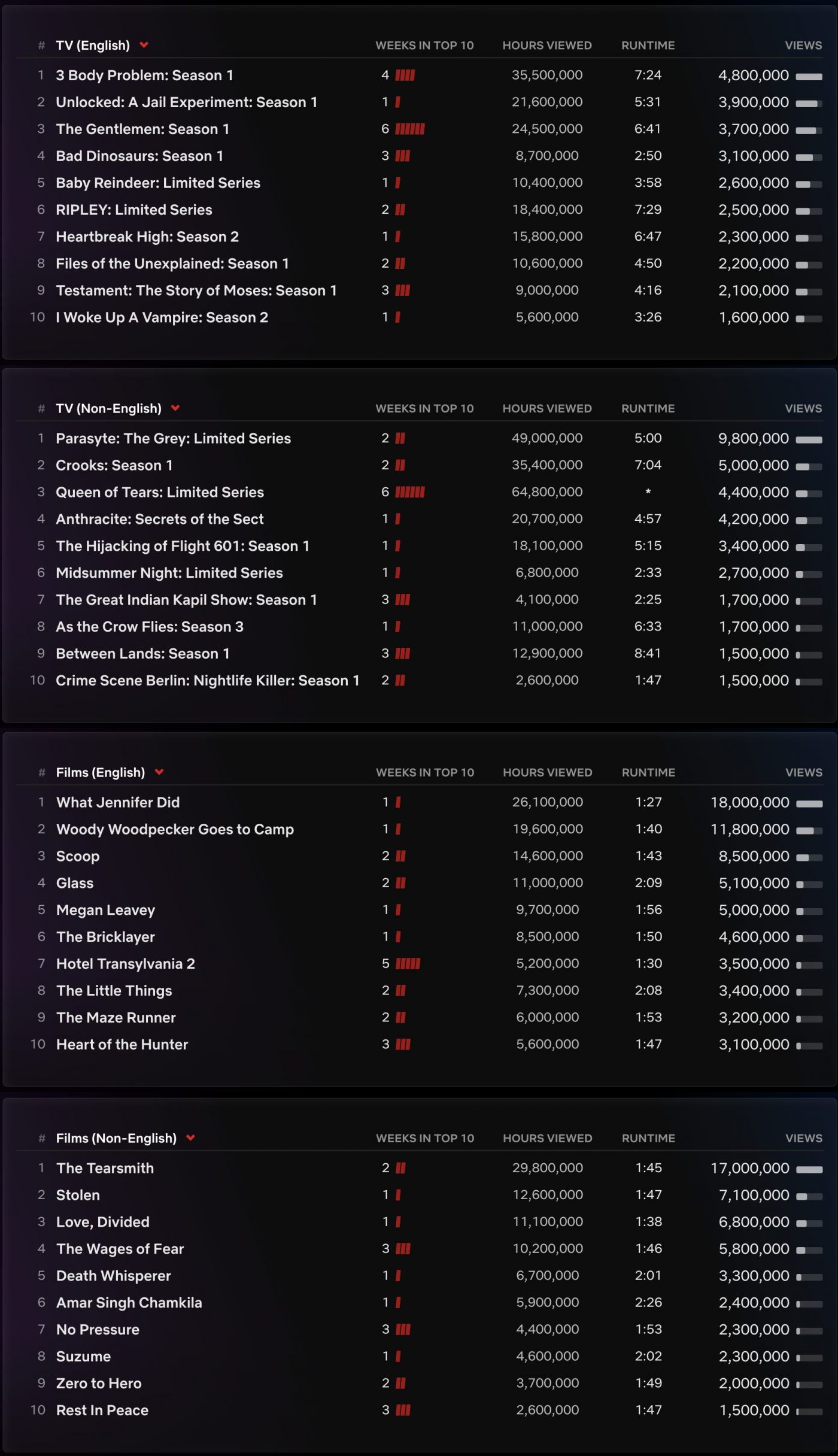The width and height of the screenshot is (838, 1456).
Task: Click the weeks bar icon for Heart of the Hunter
Action: click(403, 1045)
